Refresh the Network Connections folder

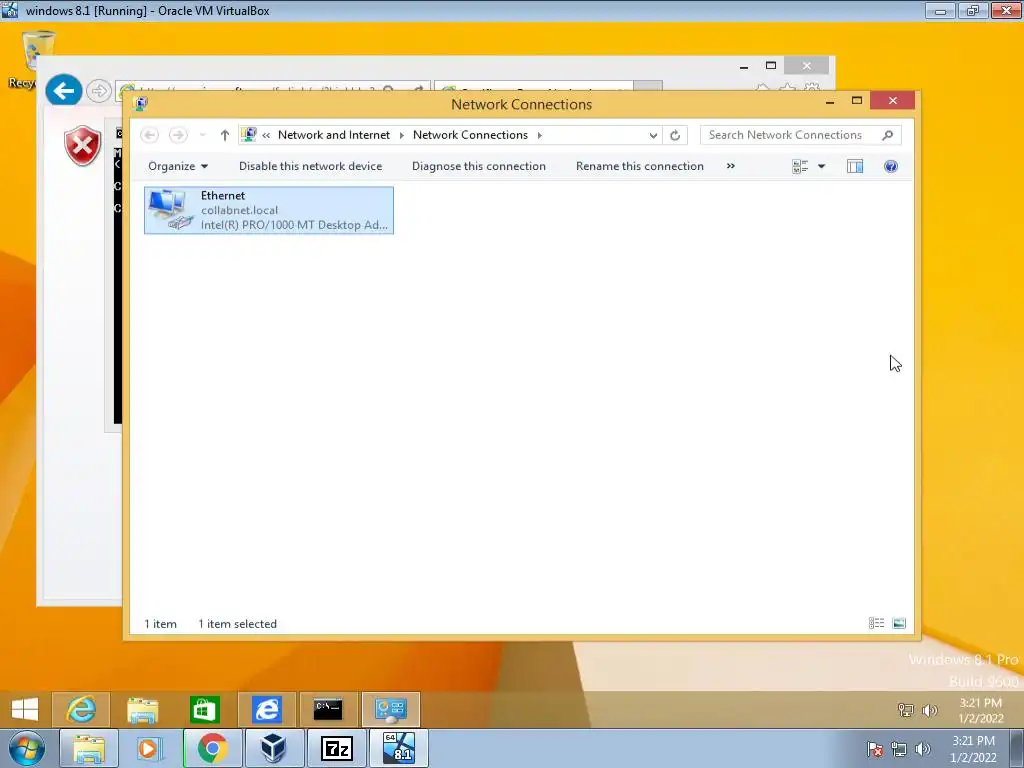click(x=675, y=135)
